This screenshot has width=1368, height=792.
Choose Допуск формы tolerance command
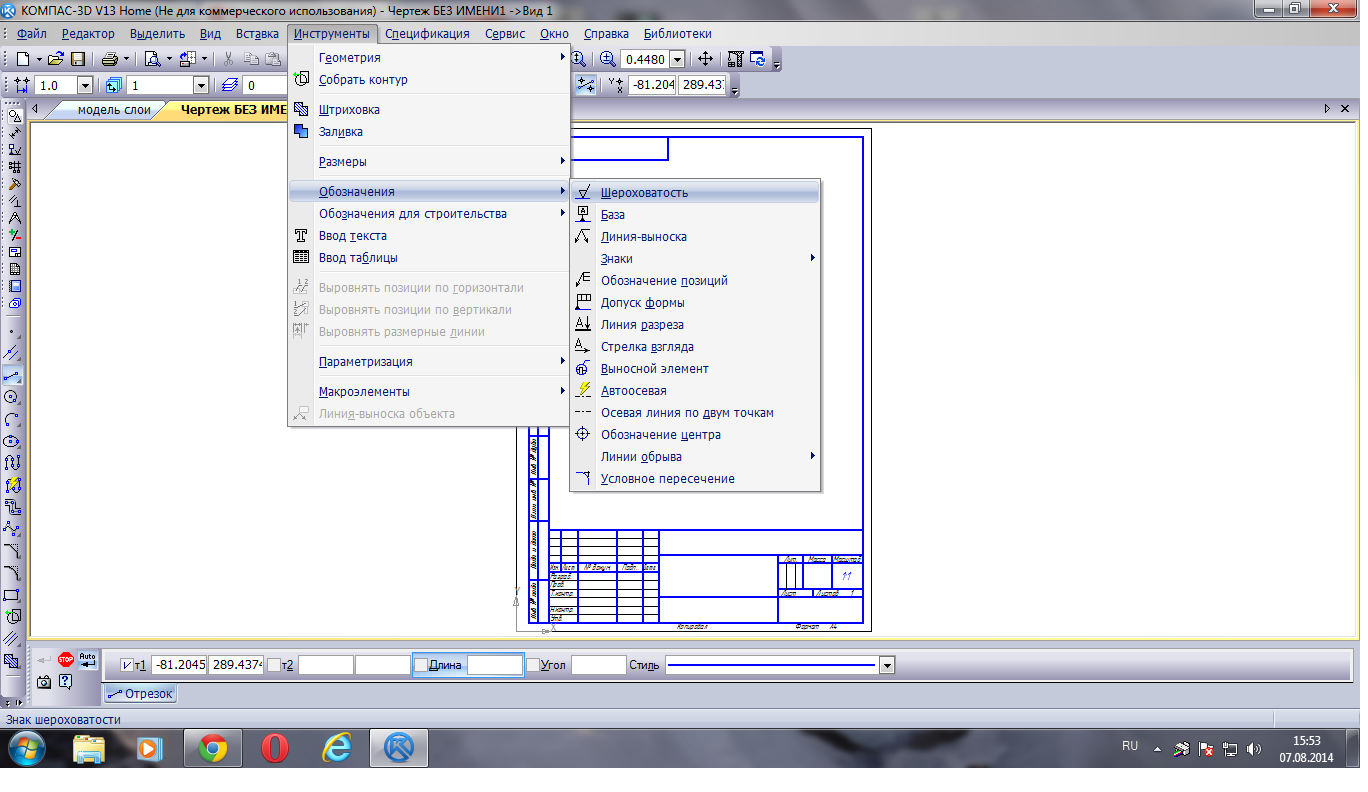[x=695, y=303]
